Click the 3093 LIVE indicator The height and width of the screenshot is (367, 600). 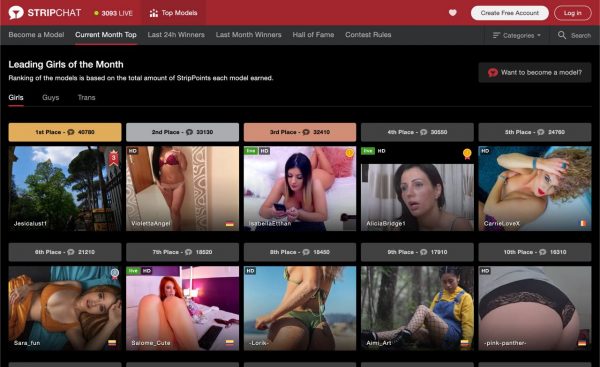[113, 13]
